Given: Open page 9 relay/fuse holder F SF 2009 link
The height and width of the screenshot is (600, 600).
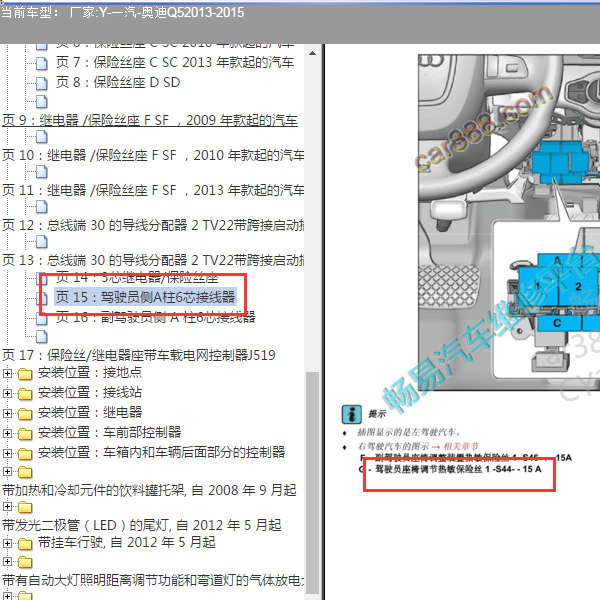Looking at the screenshot, I should click(x=150, y=120).
